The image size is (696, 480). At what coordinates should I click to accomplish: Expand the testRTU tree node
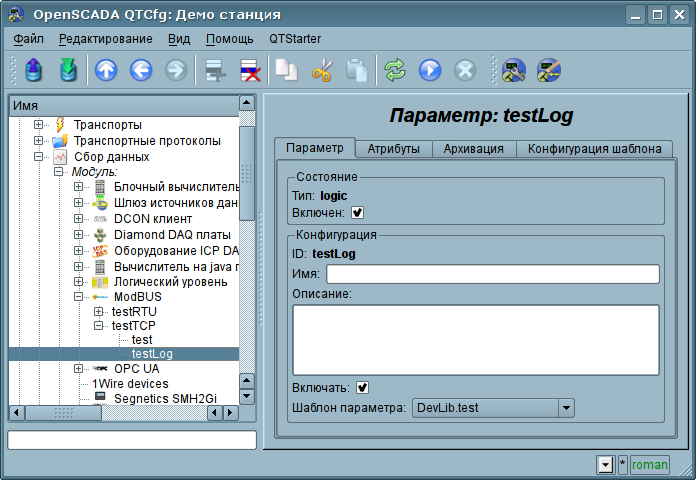[x=98, y=312]
